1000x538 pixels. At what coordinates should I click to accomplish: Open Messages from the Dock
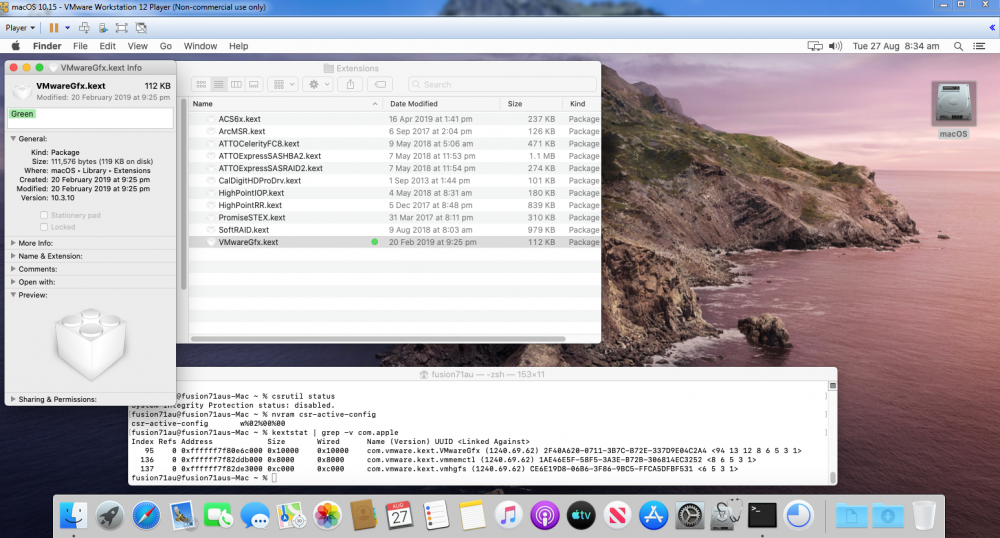click(254, 515)
